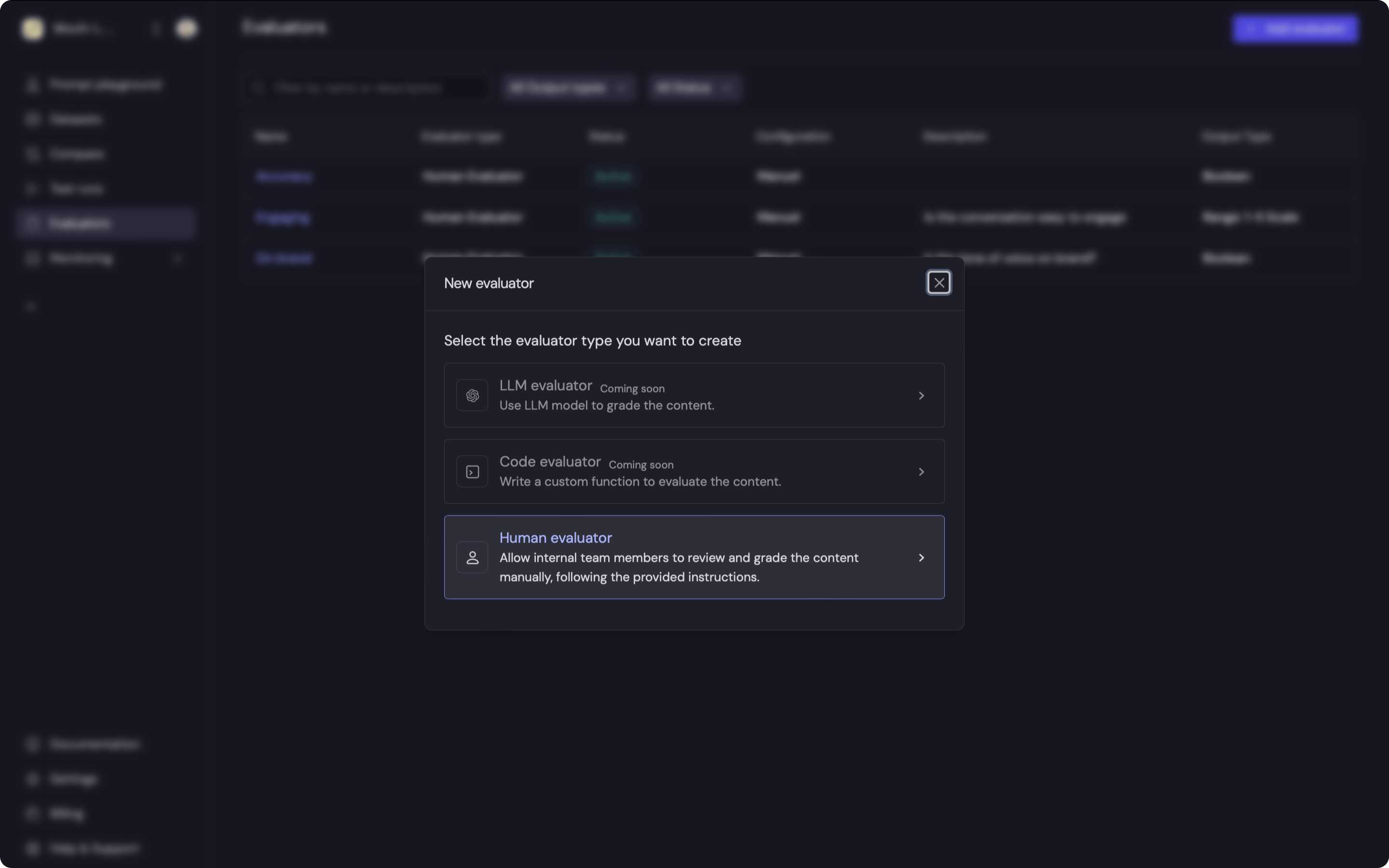The width and height of the screenshot is (1389, 868).
Task: Open the Code evaluator row's chevron arrow
Action: pyautogui.click(x=921, y=472)
